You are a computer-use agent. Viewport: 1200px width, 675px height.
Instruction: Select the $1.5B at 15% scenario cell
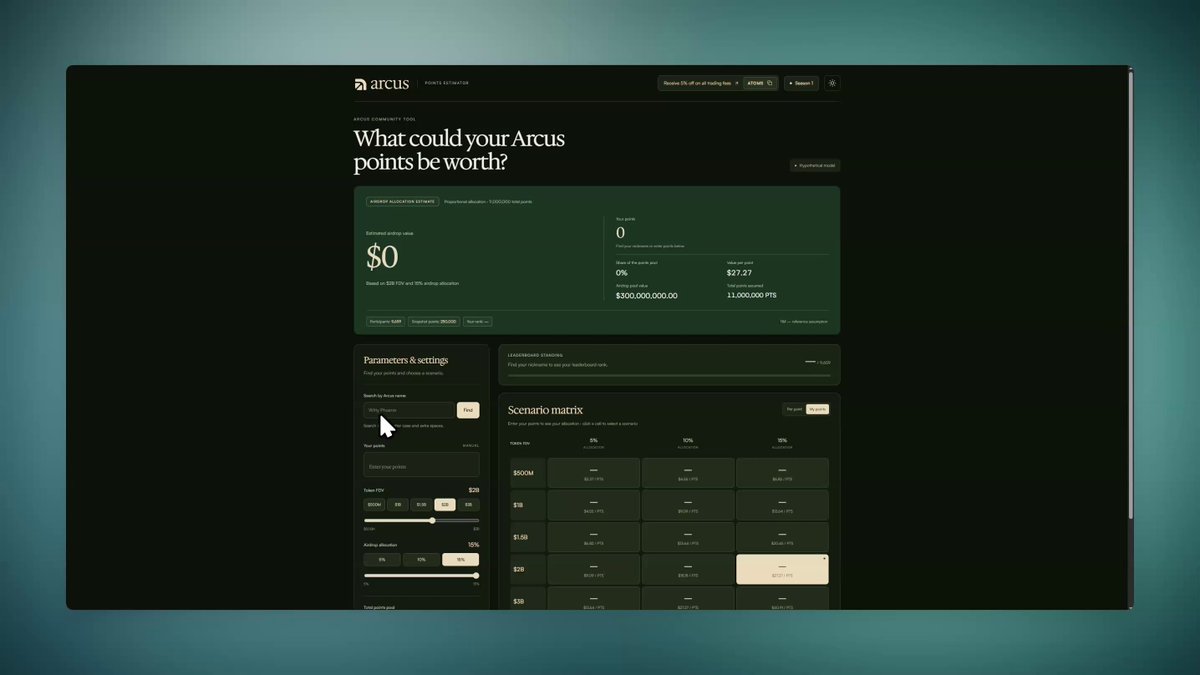click(x=782, y=537)
